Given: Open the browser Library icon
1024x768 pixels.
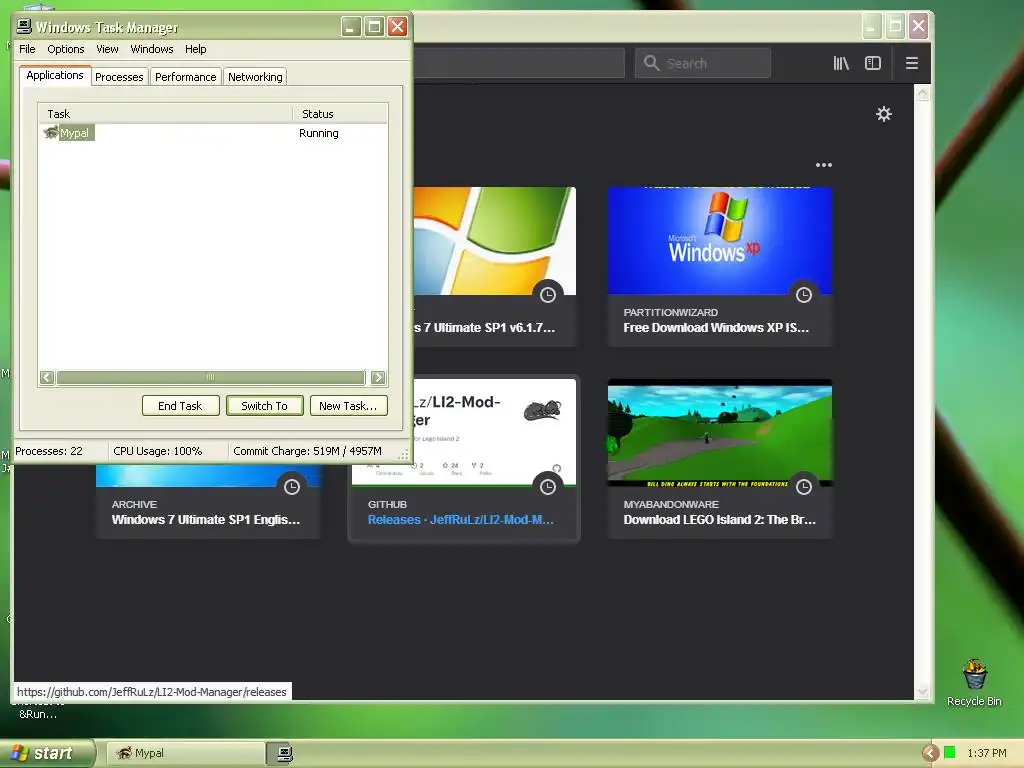Looking at the screenshot, I should click(840, 63).
